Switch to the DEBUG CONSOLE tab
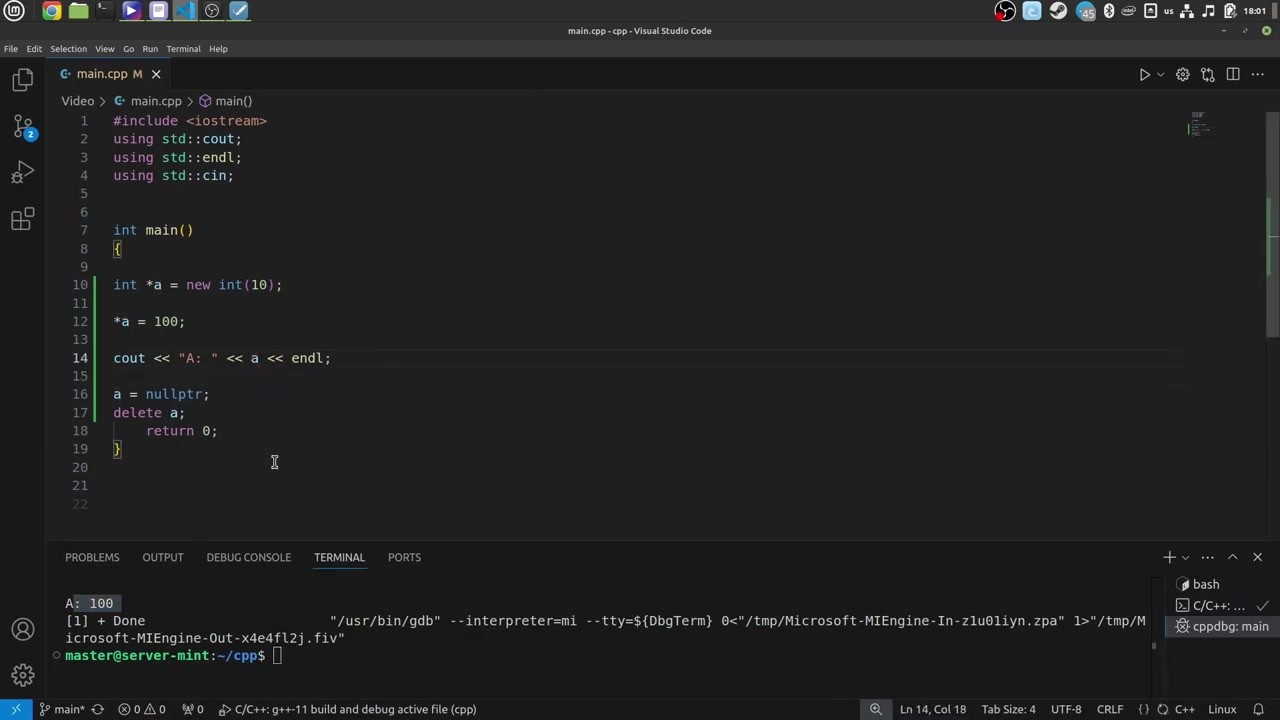The height and width of the screenshot is (720, 1280). click(248, 557)
